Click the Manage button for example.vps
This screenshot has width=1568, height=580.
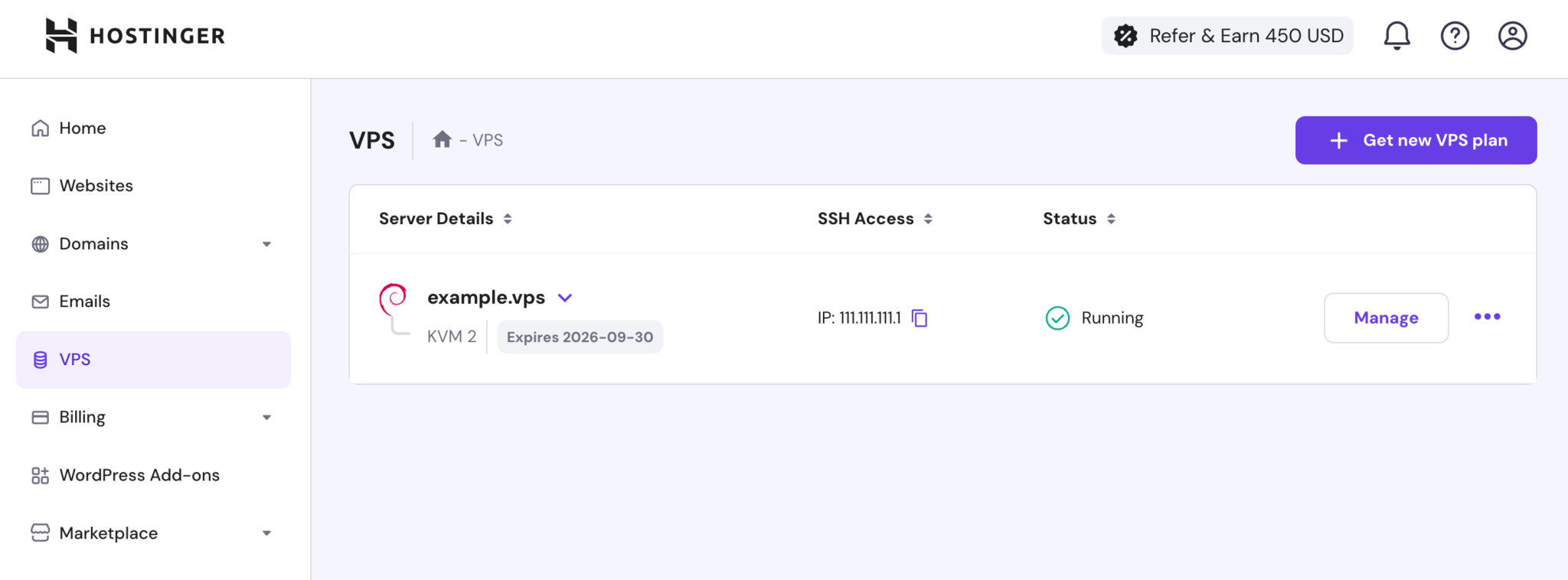tap(1386, 318)
